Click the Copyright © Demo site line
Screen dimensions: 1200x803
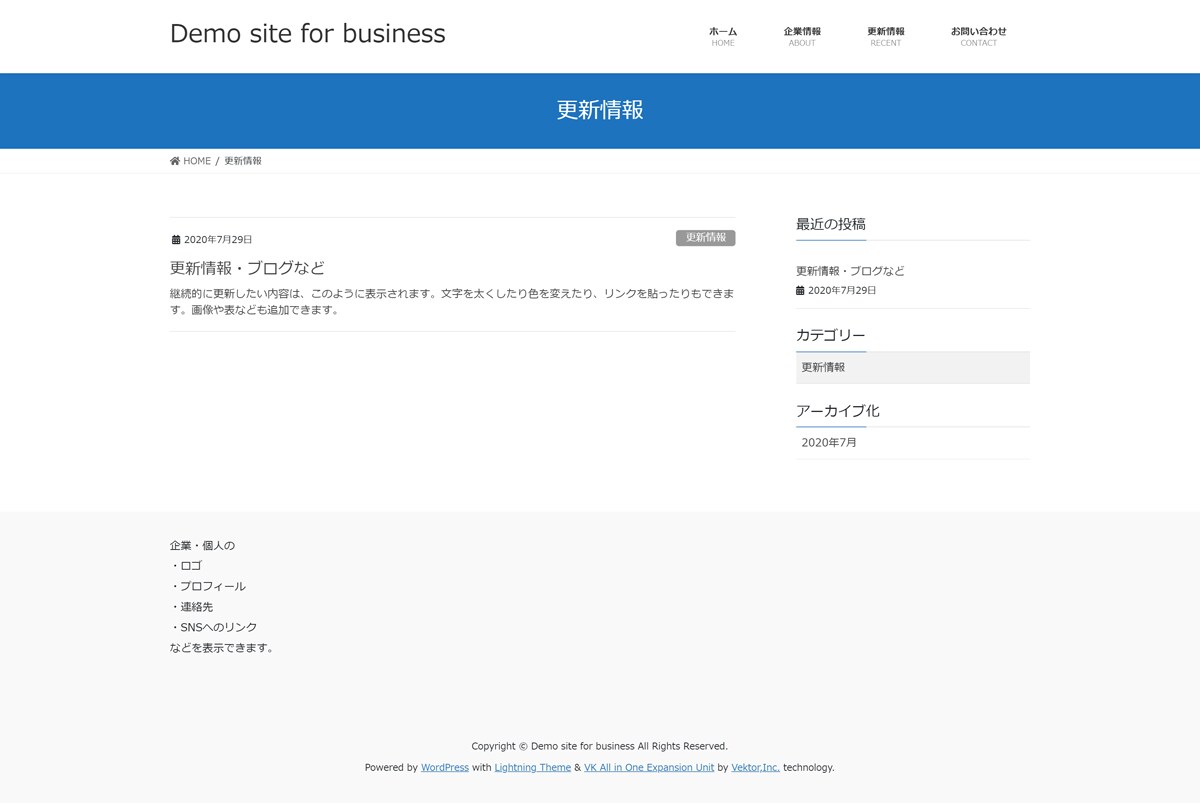click(600, 746)
